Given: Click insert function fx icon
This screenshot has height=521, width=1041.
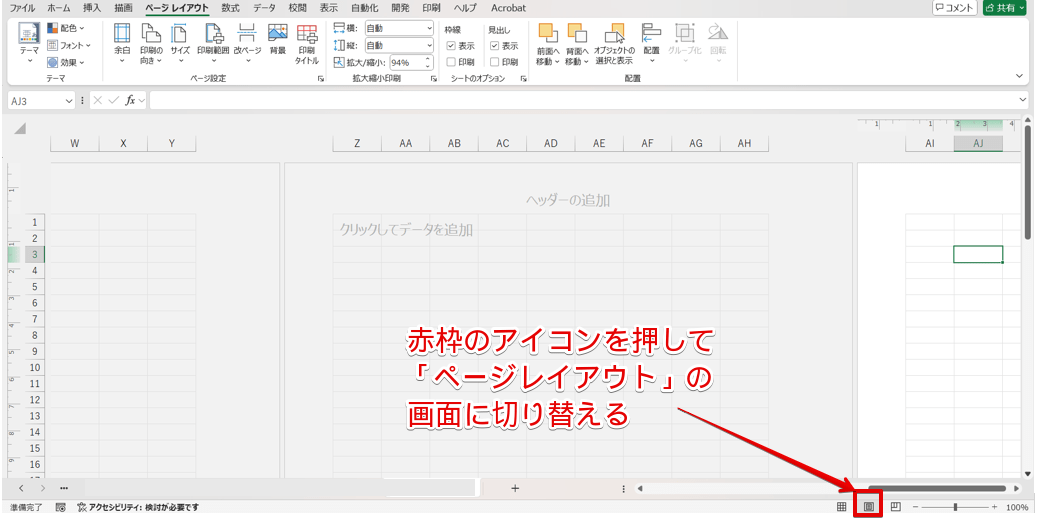Looking at the screenshot, I should click(130, 100).
